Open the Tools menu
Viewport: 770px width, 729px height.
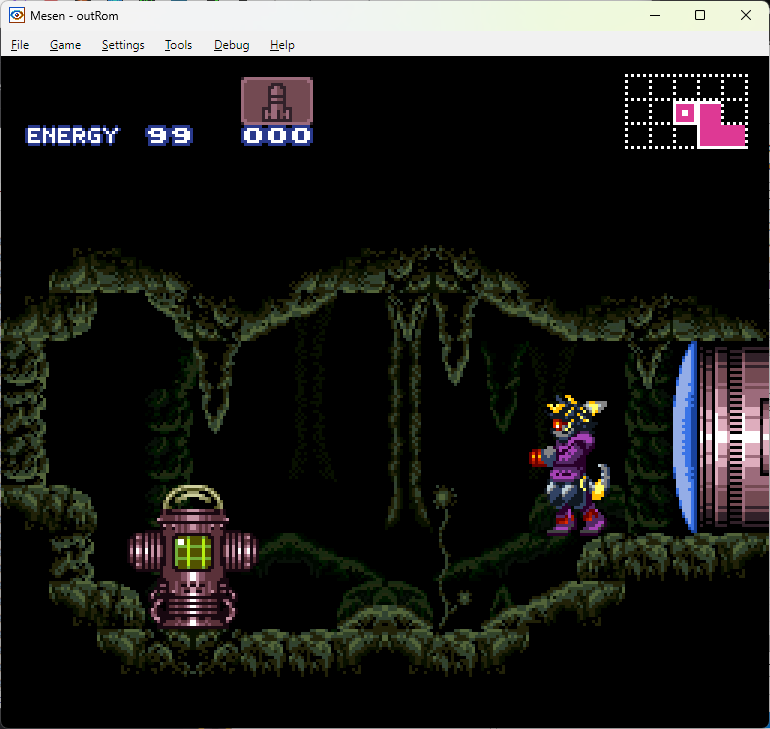click(x=179, y=45)
